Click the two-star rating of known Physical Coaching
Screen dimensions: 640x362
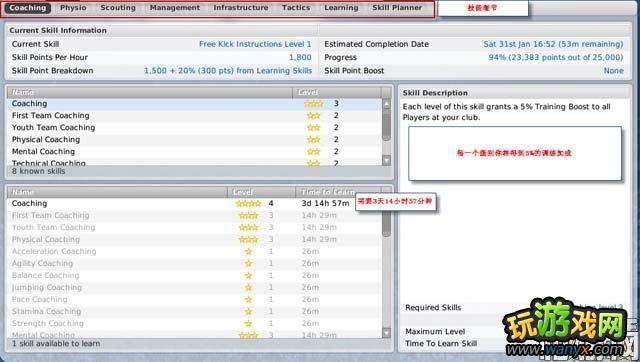[313, 140]
